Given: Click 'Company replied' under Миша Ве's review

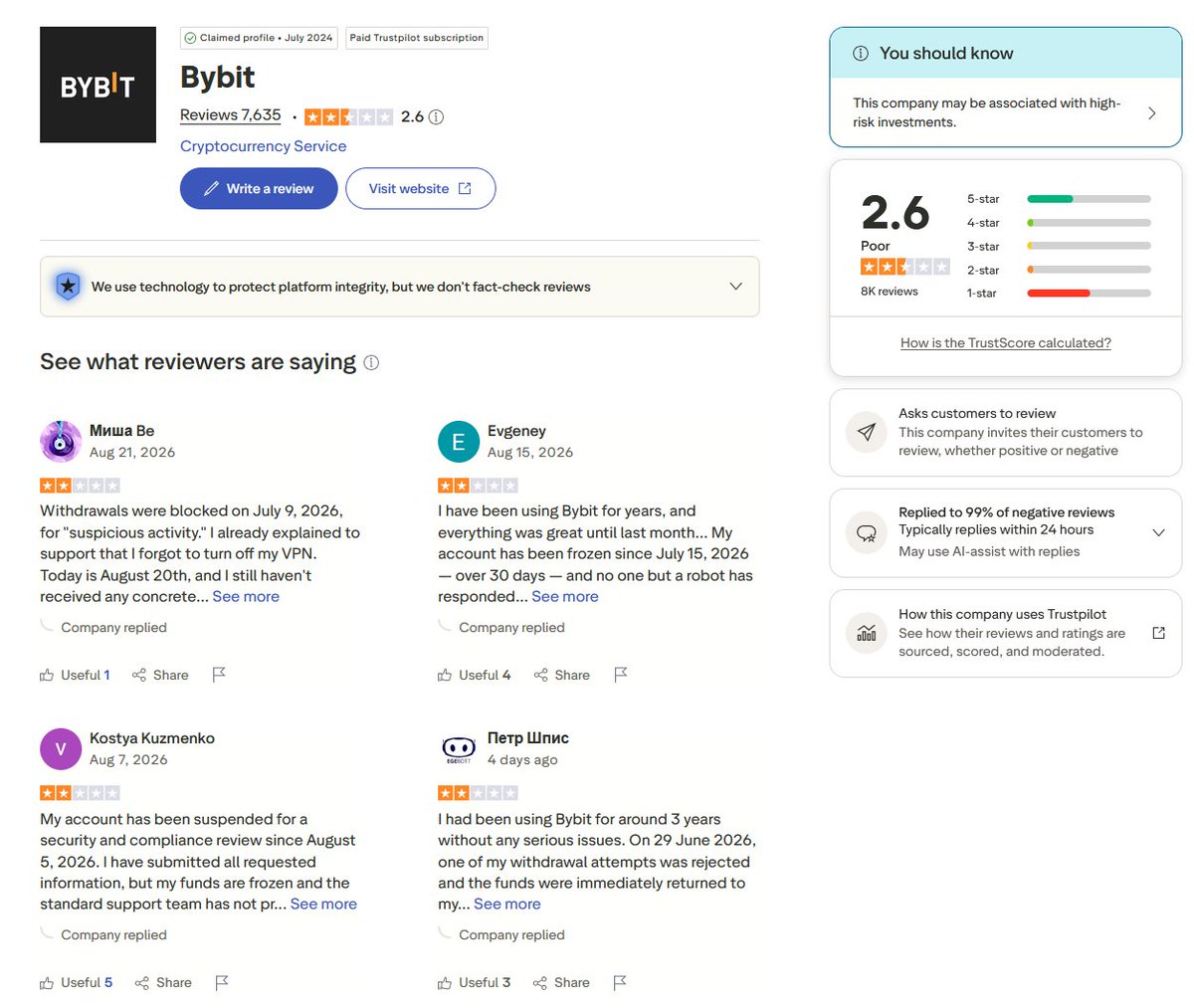Looking at the screenshot, I should (113, 628).
